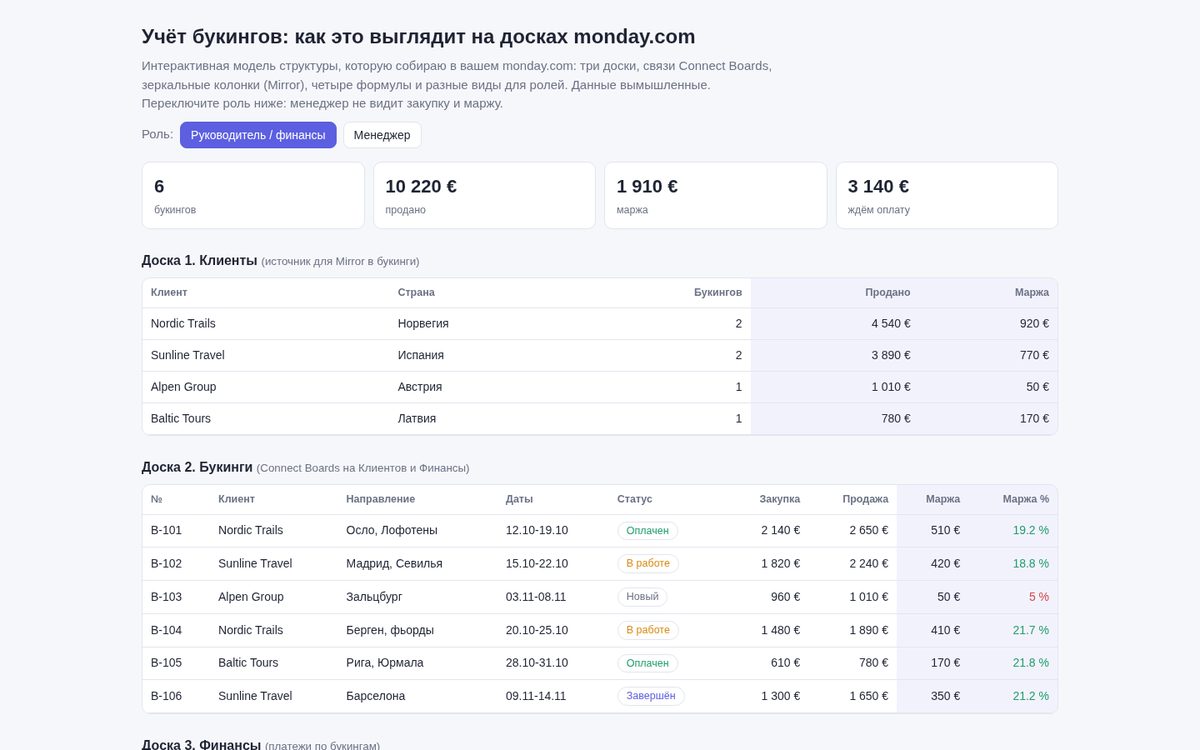Screen dimensions: 1200x750
Task: Click the Барселона destination
Action: click(x=376, y=696)
